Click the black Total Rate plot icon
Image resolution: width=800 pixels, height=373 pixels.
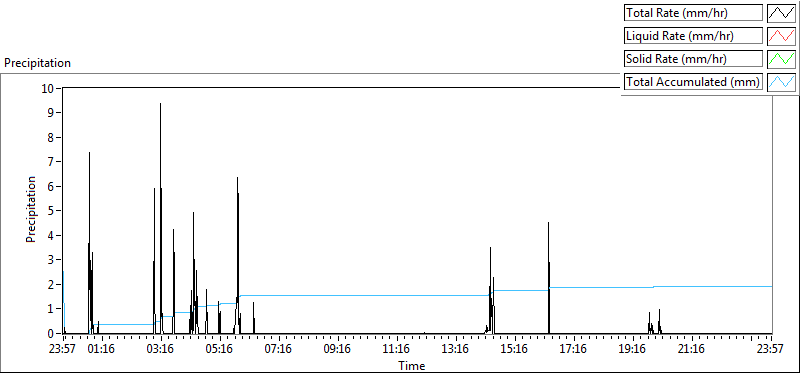[781, 13]
